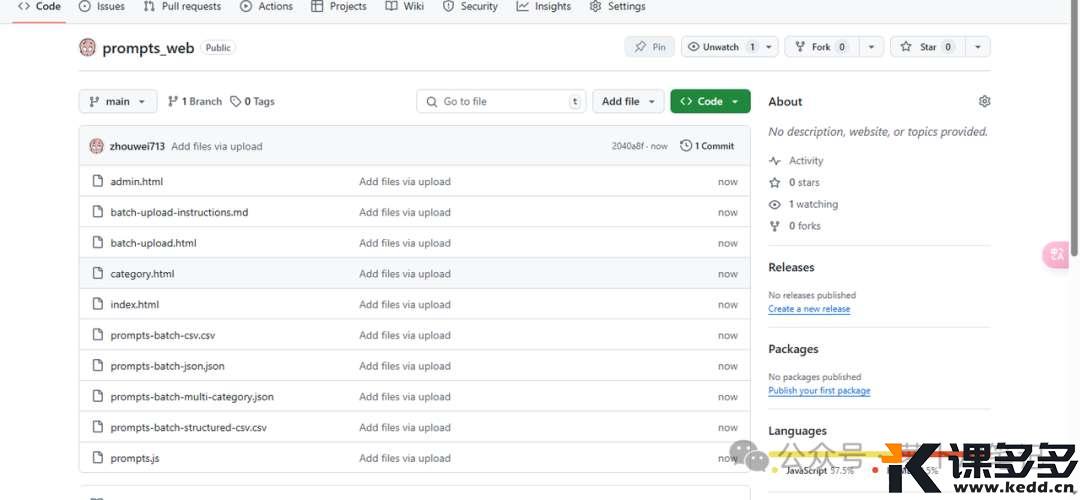Open the green Code dropdown button
Image resolution: width=1080 pixels, height=500 pixels.
click(710, 101)
